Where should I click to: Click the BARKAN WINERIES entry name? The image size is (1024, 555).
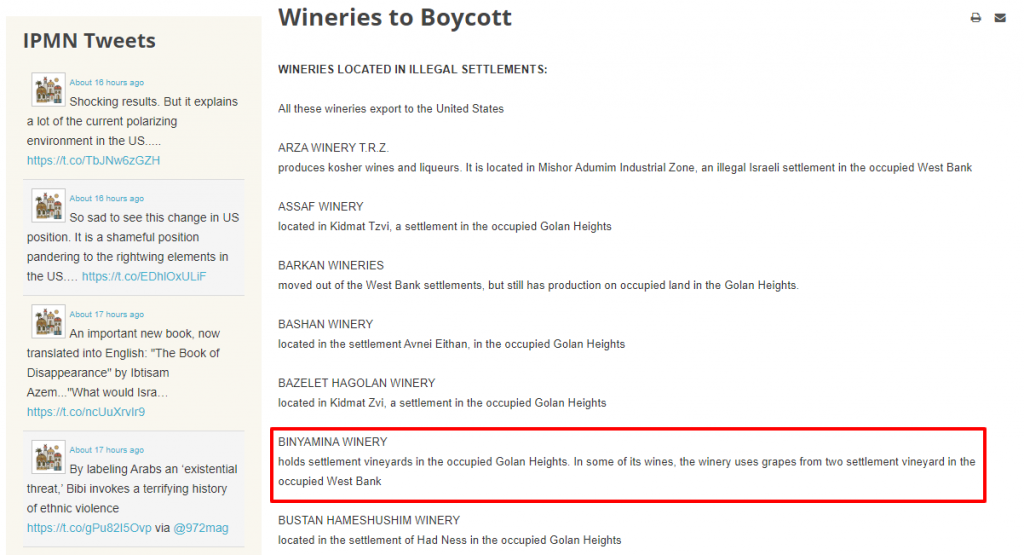click(330, 266)
